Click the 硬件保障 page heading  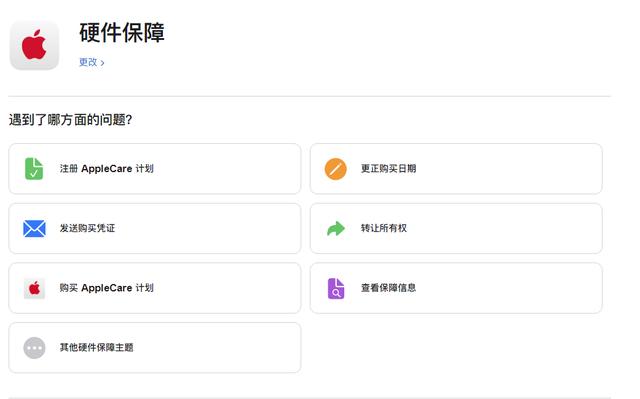tap(122, 33)
